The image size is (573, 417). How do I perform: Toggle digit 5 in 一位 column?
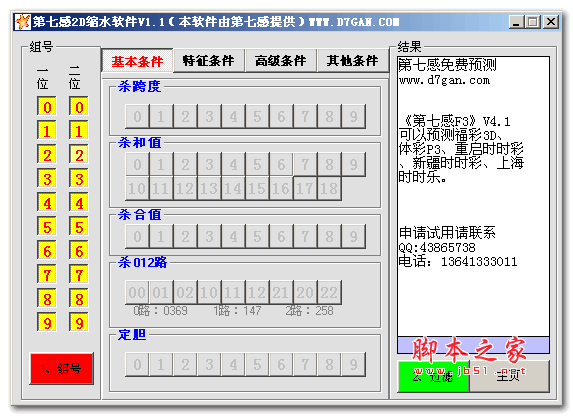click(x=47, y=227)
